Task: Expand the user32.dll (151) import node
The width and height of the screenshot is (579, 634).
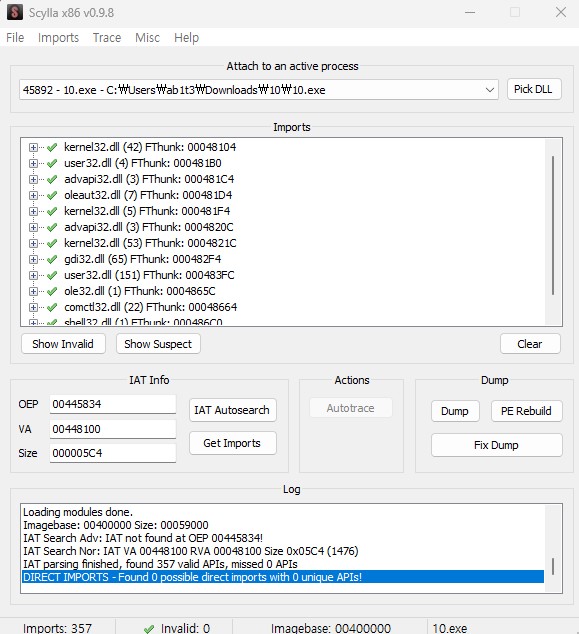Action: (x=33, y=275)
